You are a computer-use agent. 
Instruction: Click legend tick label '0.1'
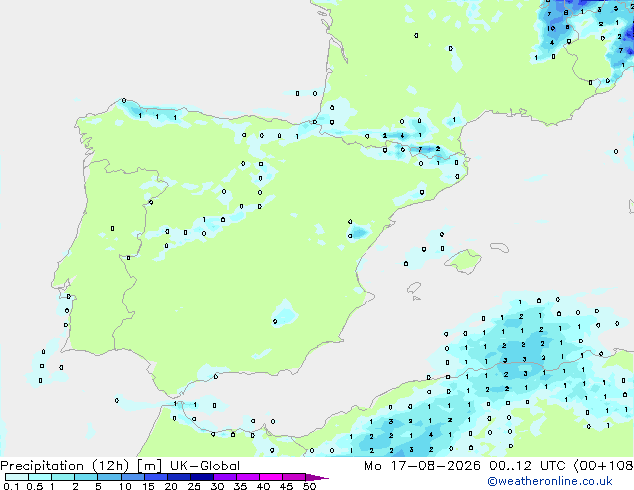[11, 486]
